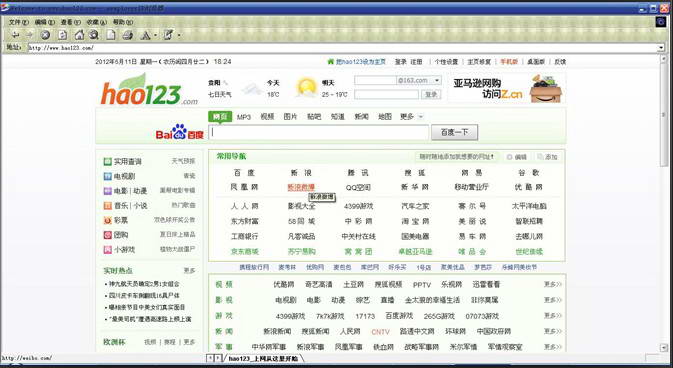Click the Baidu paw logo
This screenshot has width=673, height=368.
click(x=179, y=131)
